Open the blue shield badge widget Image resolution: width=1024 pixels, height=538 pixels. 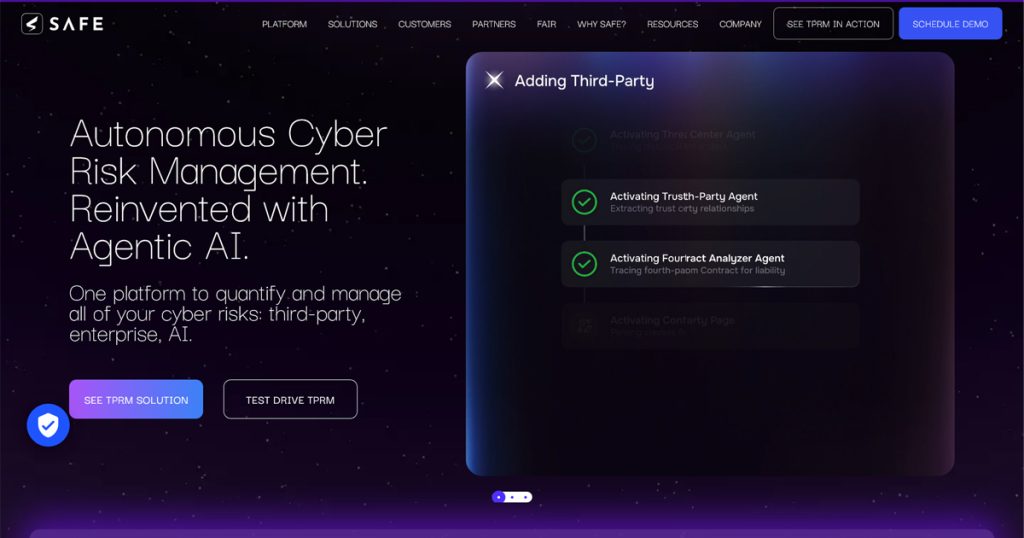tap(48, 425)
